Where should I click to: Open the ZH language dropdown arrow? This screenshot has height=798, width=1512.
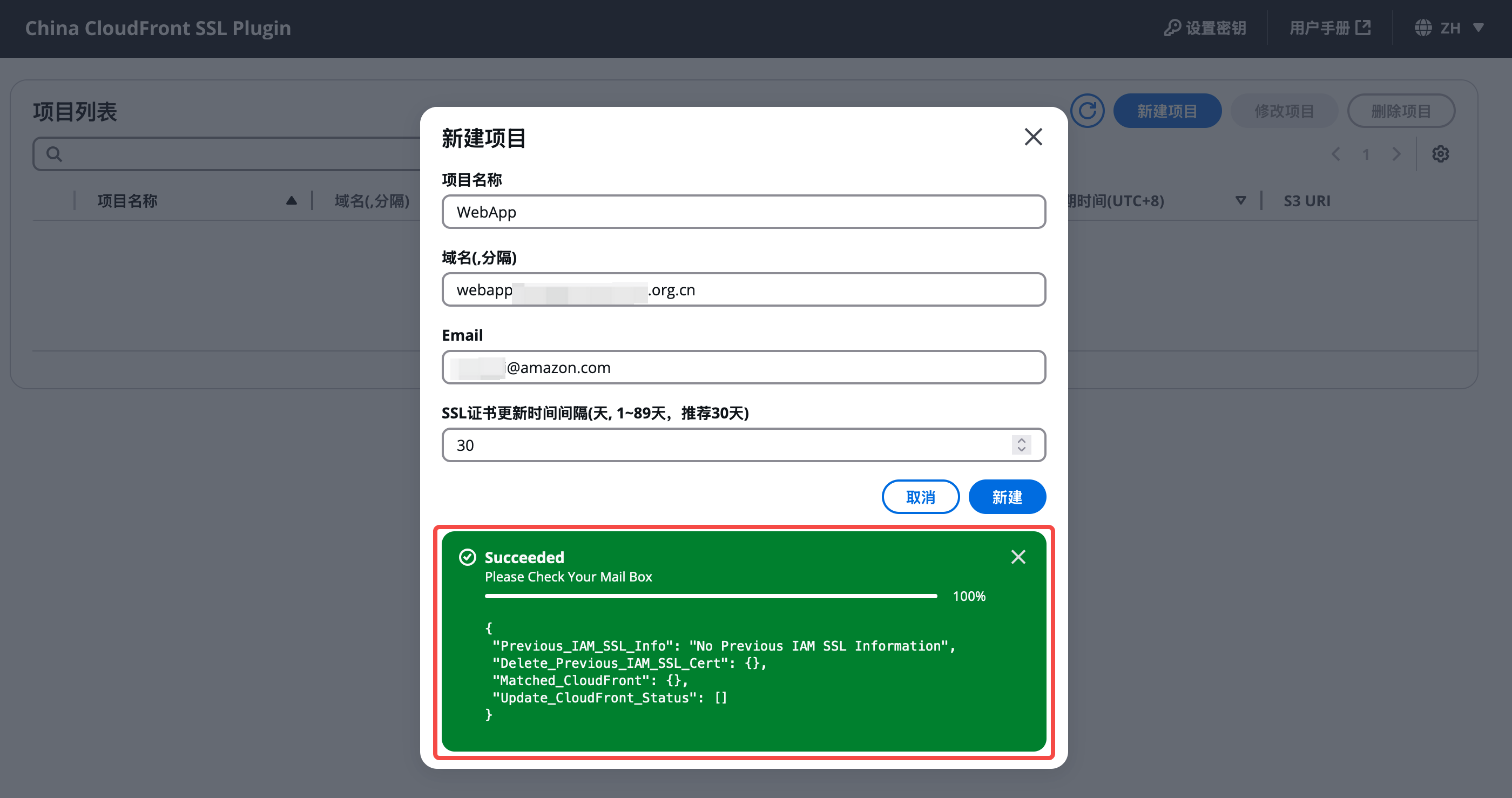click(1479, 28)
